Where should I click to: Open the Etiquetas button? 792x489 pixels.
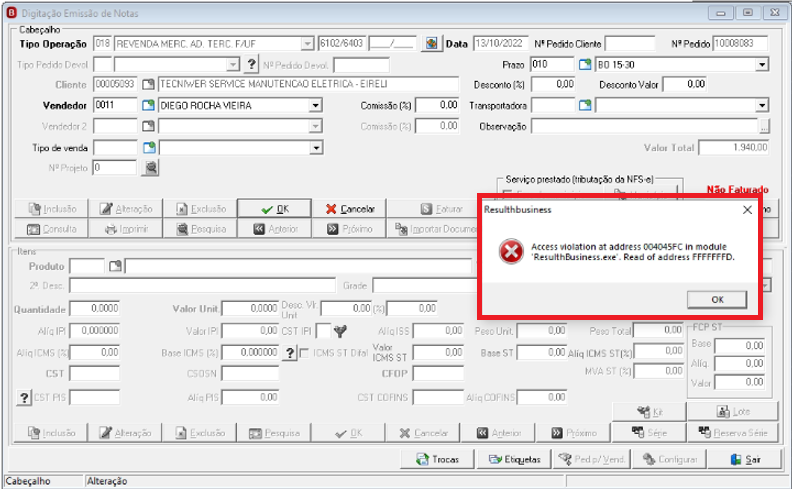pyautogui.click(x=514, y=459)
